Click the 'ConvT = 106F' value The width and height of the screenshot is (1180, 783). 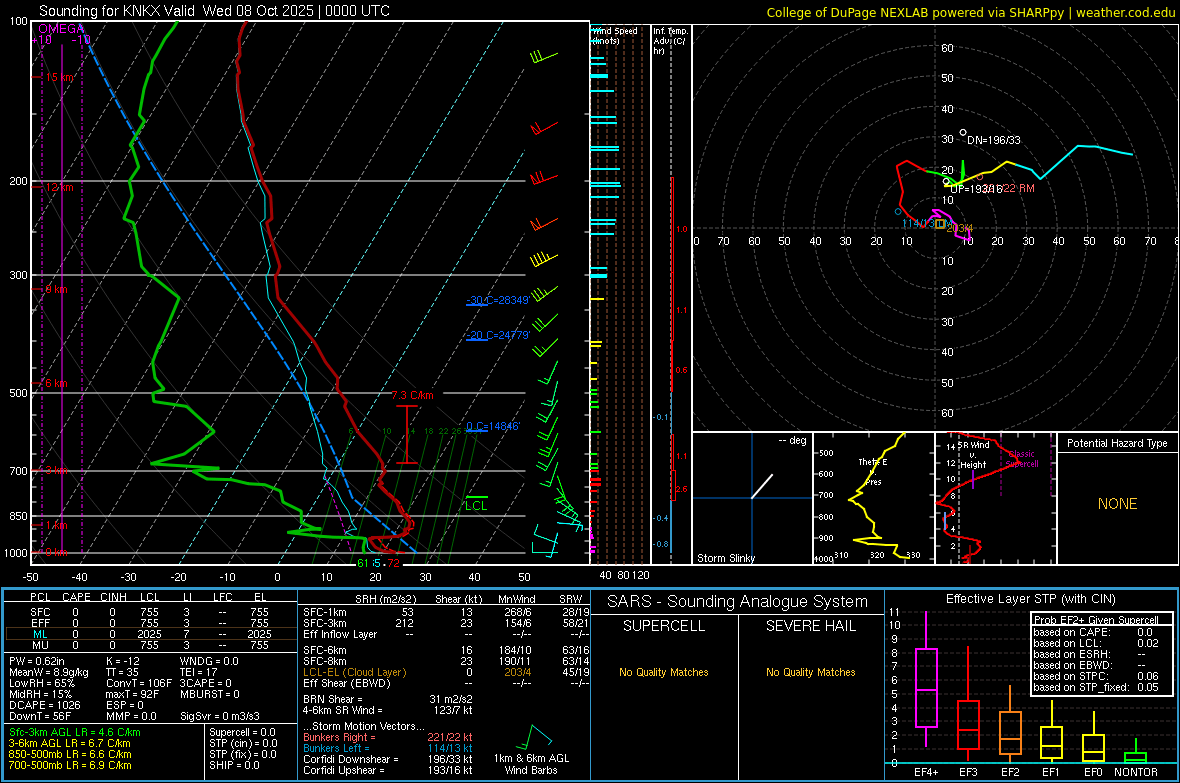coord(139,683)
